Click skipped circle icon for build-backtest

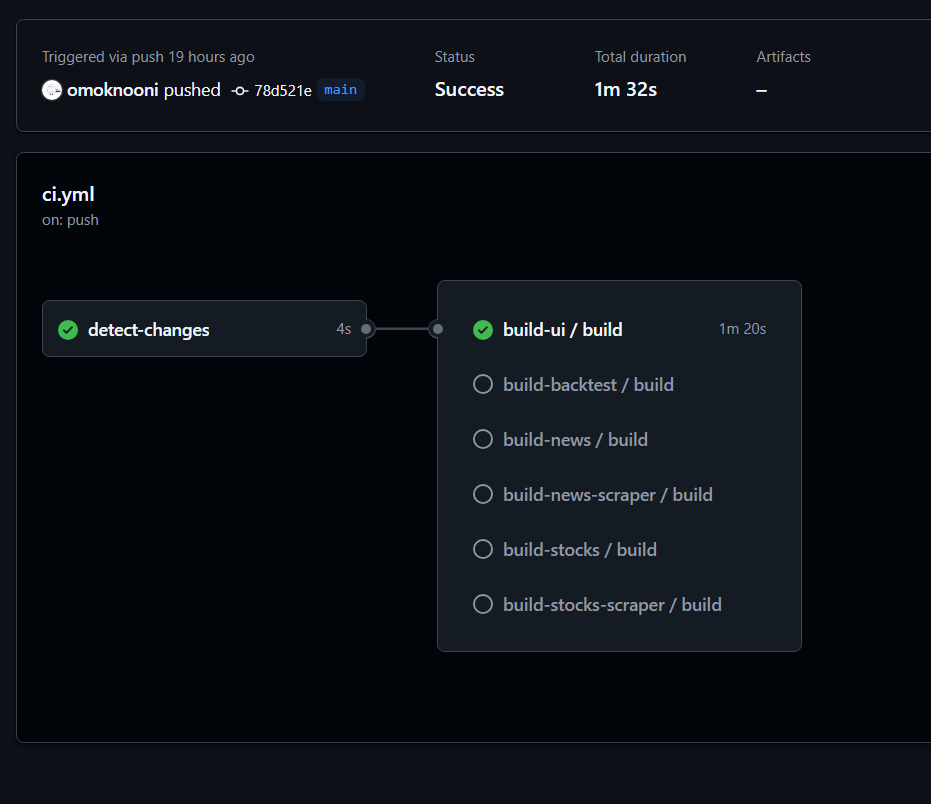pyautogui.click(x=483, y=384)
